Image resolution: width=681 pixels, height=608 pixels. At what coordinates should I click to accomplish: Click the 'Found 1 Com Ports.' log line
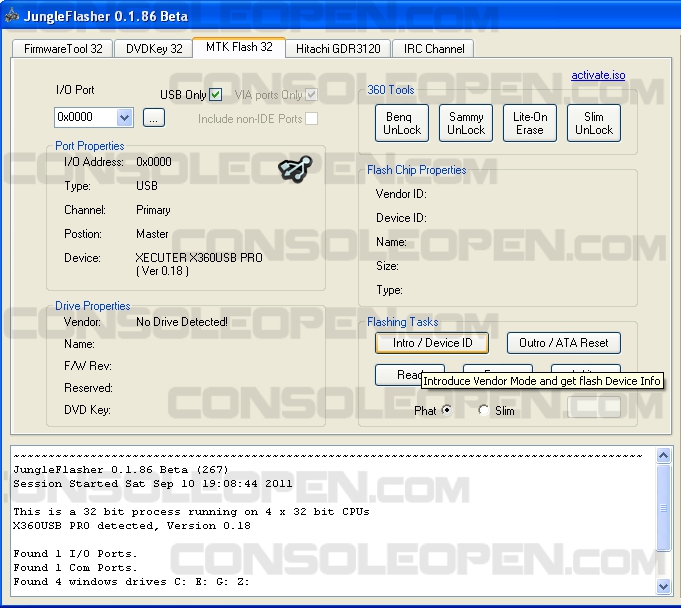(75, 568)
